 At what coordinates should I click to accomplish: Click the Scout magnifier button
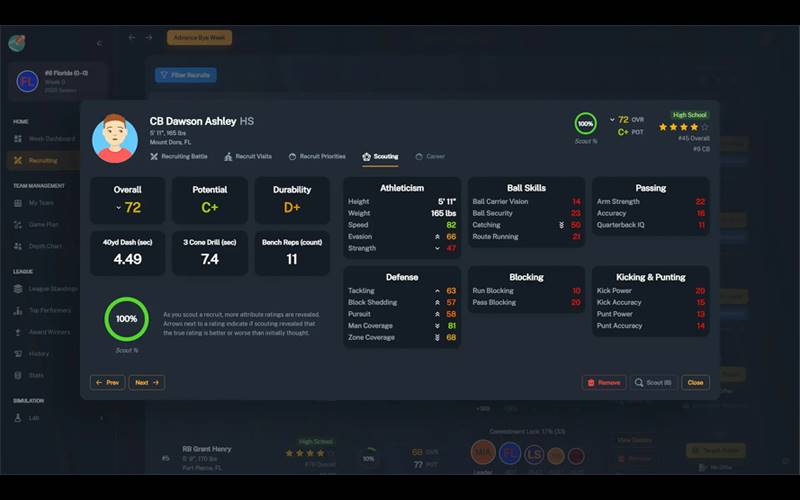click(654, 382)
